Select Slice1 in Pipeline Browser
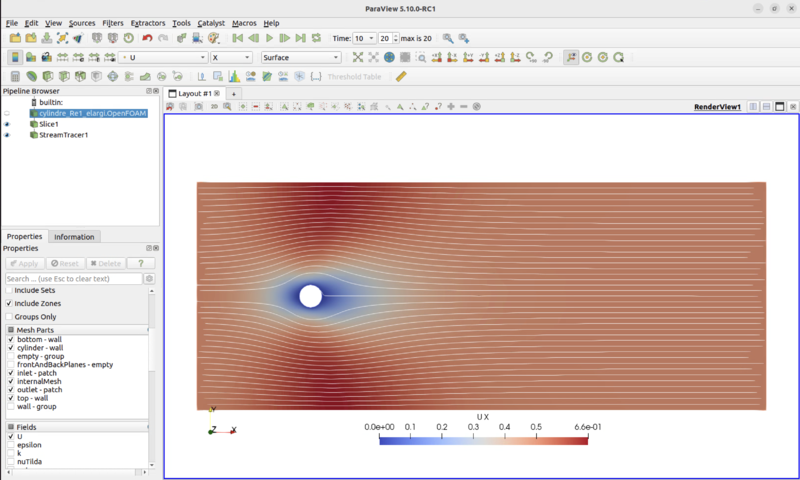The width and height of the screenshot is (800, 480). pyautogui.click(x=49, y=124)
